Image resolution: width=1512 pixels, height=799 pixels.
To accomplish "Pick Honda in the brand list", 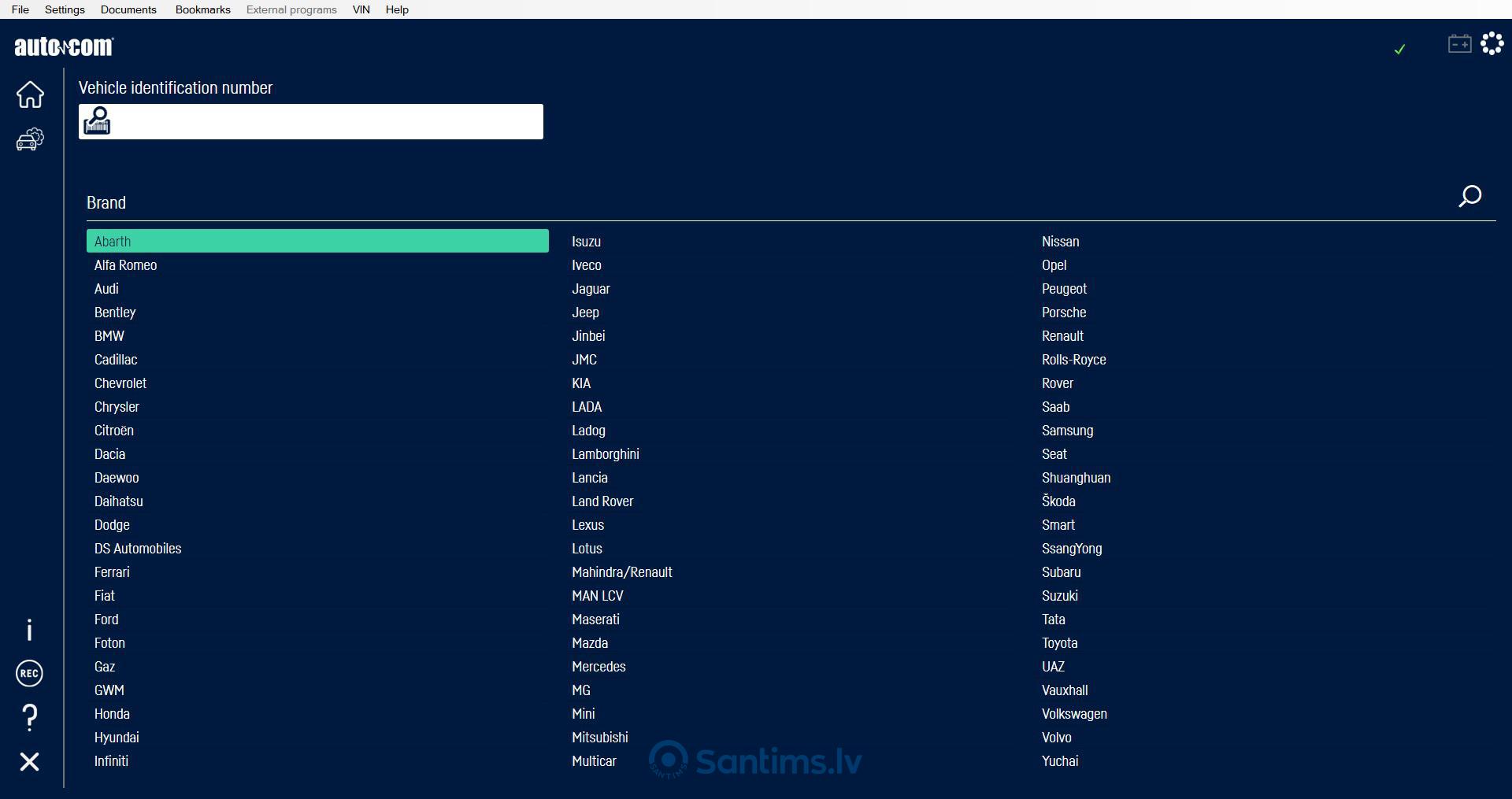I will click(112, 714).
